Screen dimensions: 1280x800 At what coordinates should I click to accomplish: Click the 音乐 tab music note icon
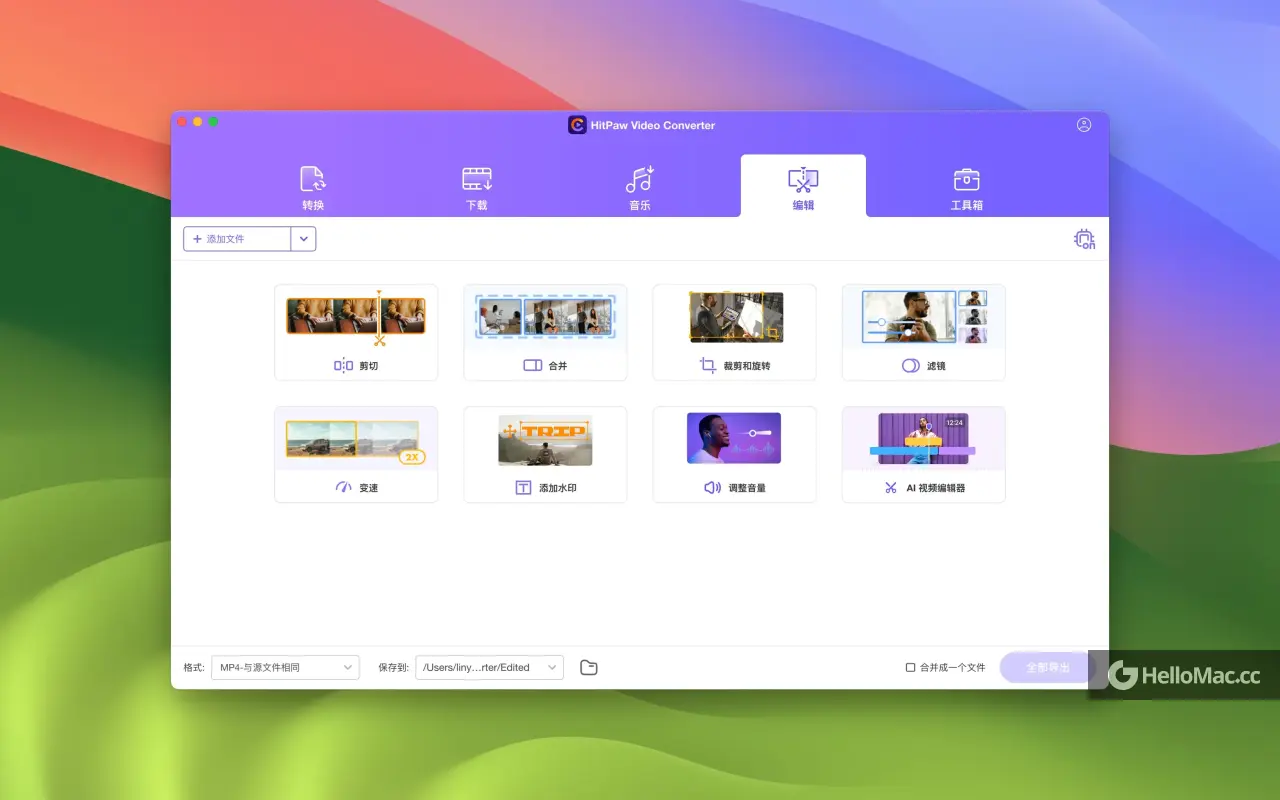[x=640, y=179]
